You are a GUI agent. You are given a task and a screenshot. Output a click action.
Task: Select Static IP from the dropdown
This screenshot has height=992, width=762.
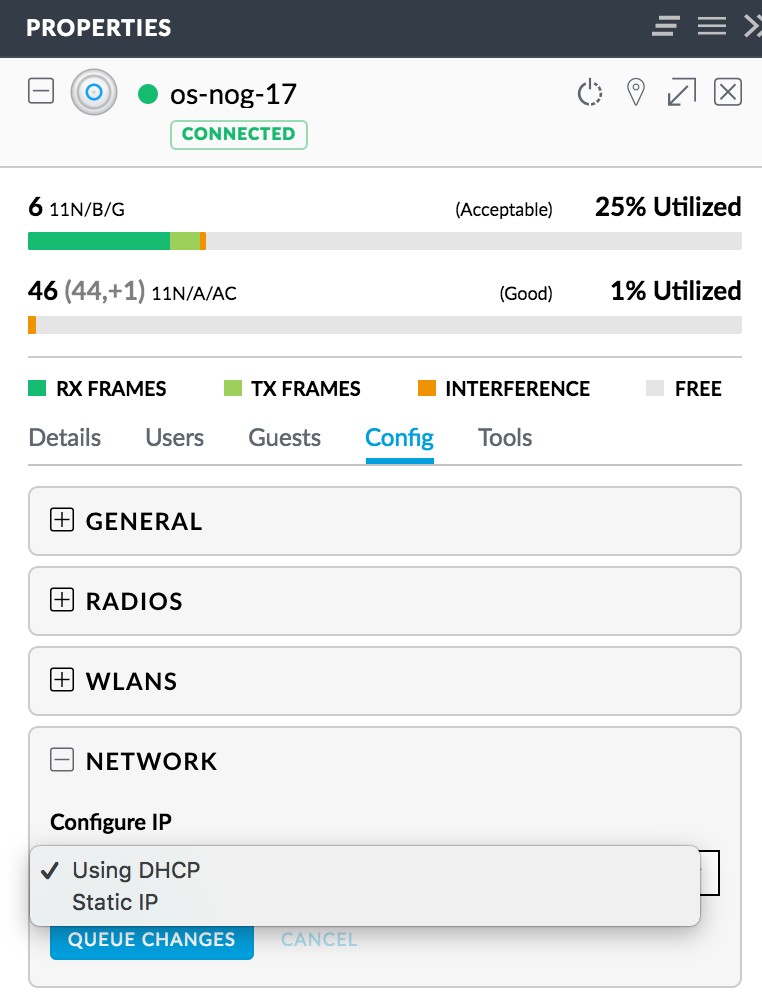click(x=115, y=902)
